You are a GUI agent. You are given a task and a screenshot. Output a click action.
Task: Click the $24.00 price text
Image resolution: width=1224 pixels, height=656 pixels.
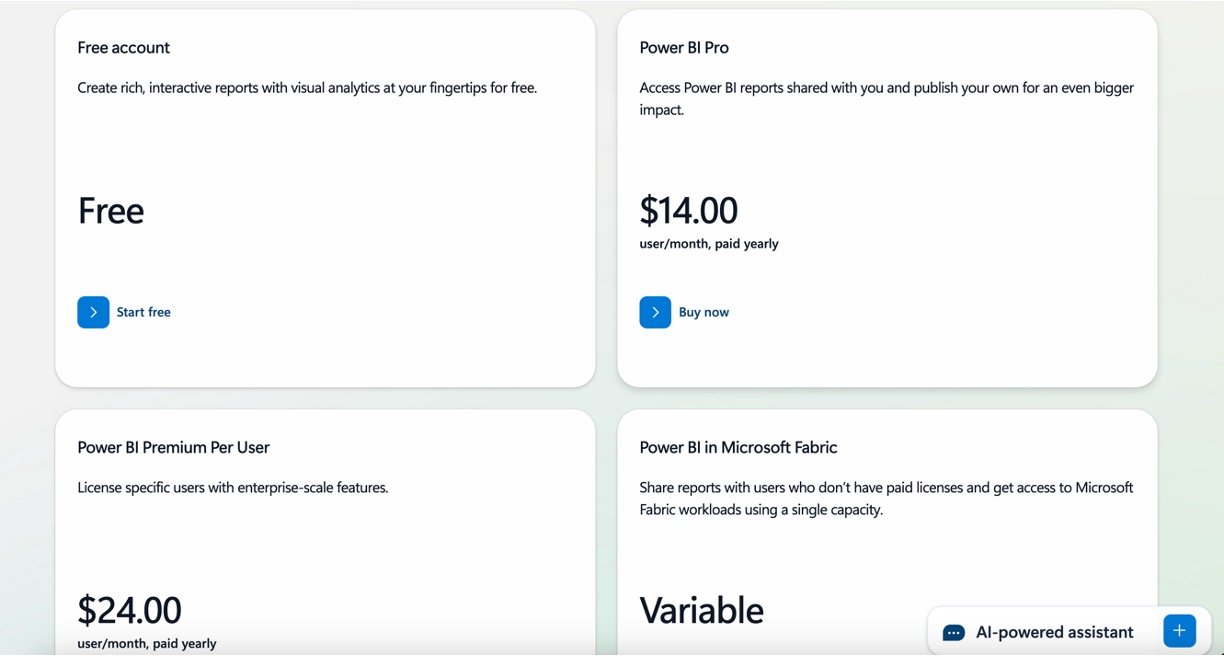click(129, 610)
